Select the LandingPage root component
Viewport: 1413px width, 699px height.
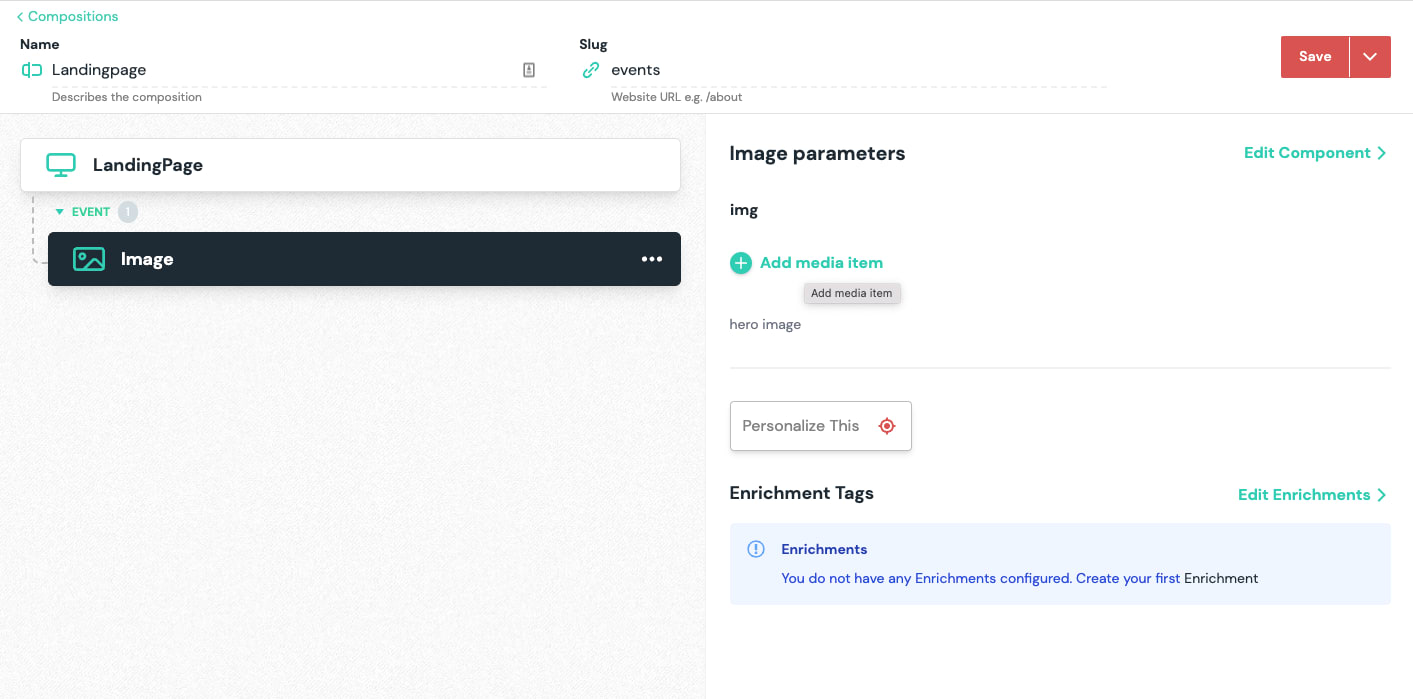[x=350, y=165]
